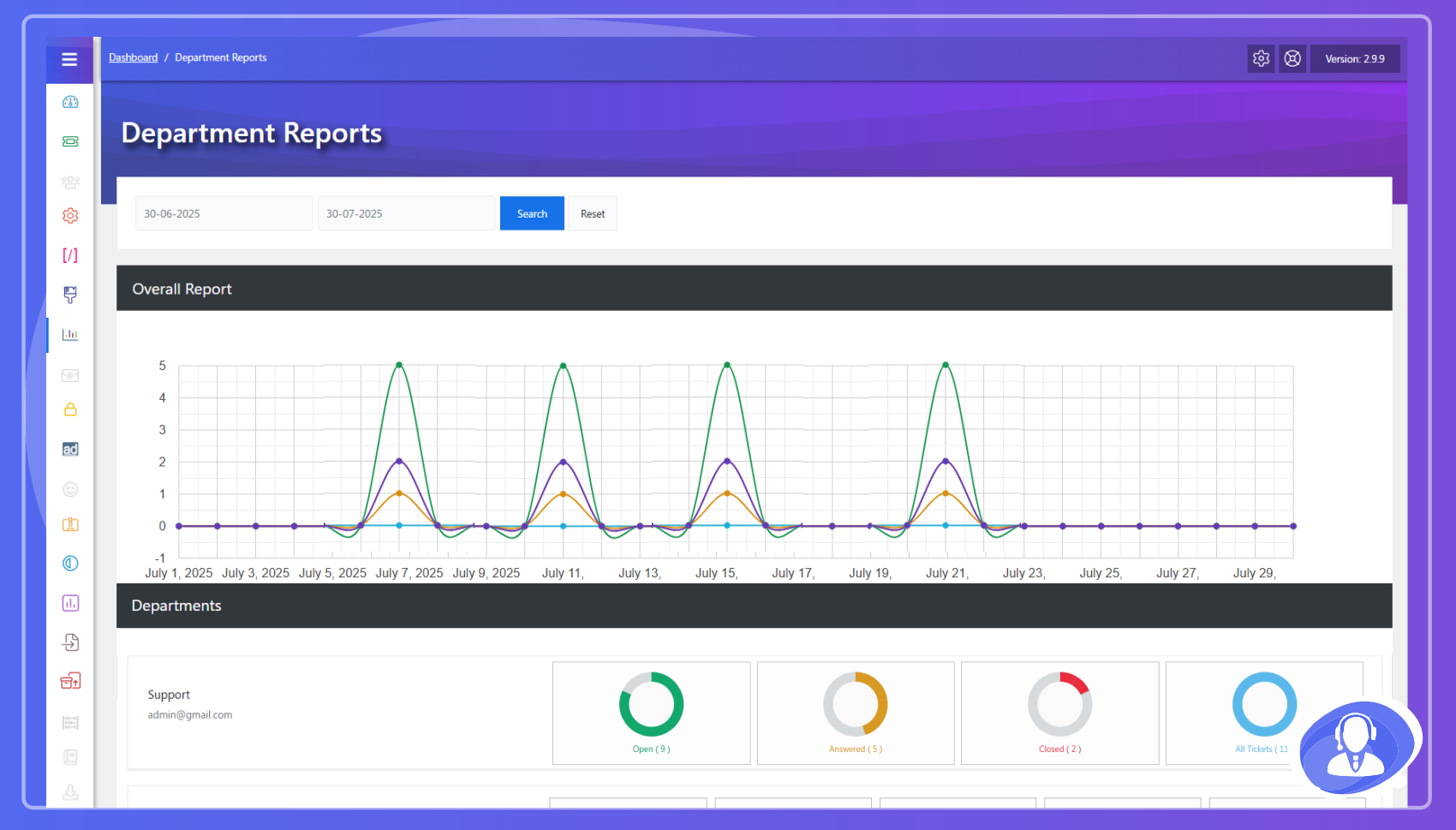Open the dashboard gauge sidebar icon

click(x=70, y=102)
